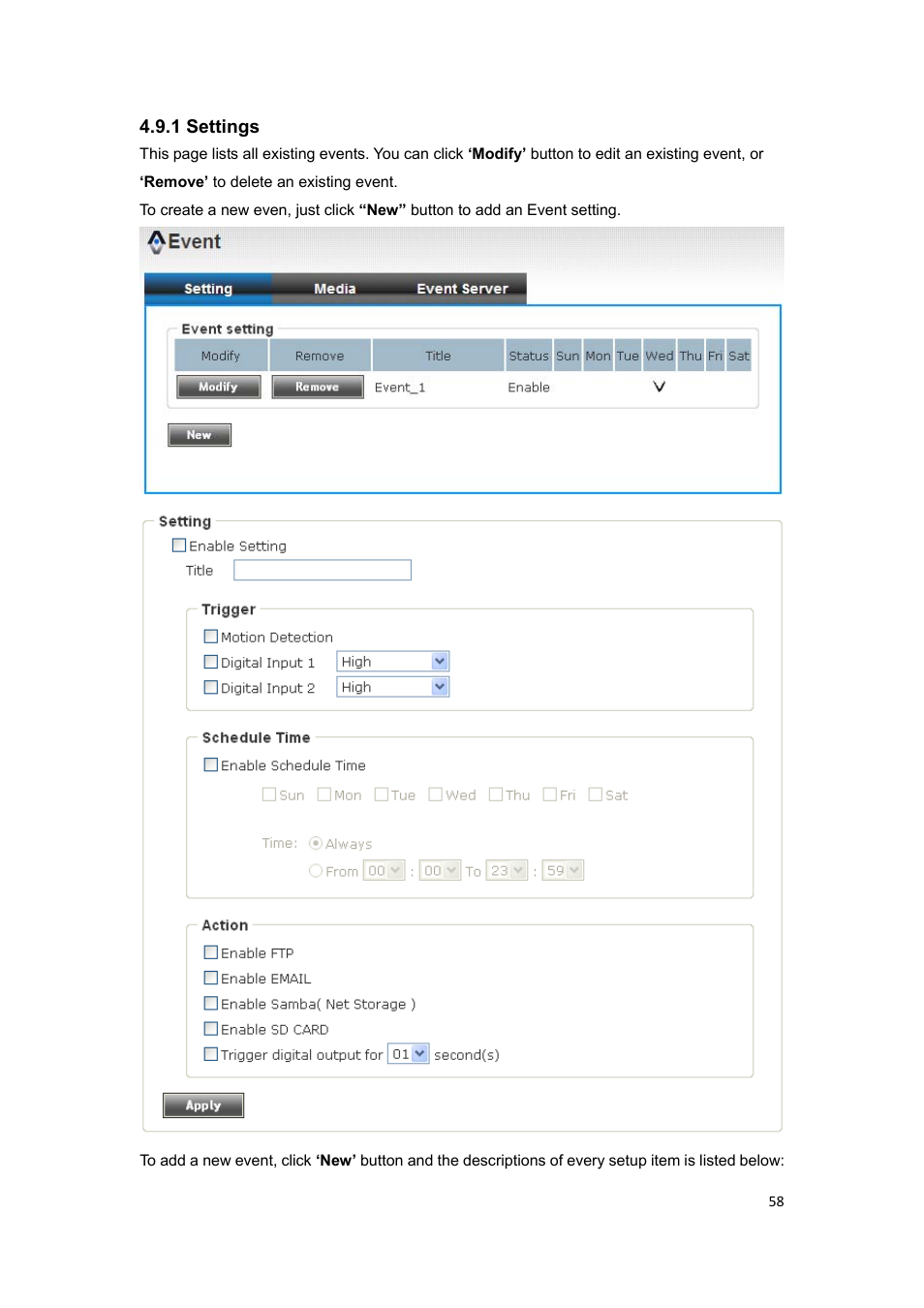
Task: Toggle the Enable Schedule Time checkbox
Action: 211,764
